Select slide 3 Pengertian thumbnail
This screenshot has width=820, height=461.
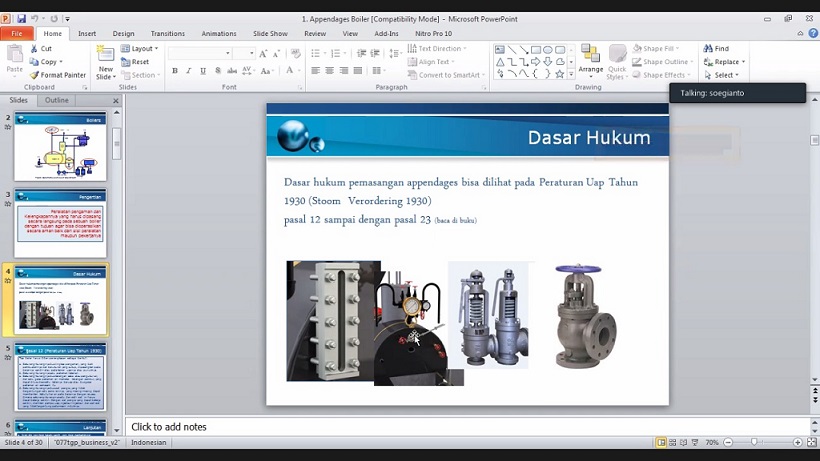click(61, 224)
